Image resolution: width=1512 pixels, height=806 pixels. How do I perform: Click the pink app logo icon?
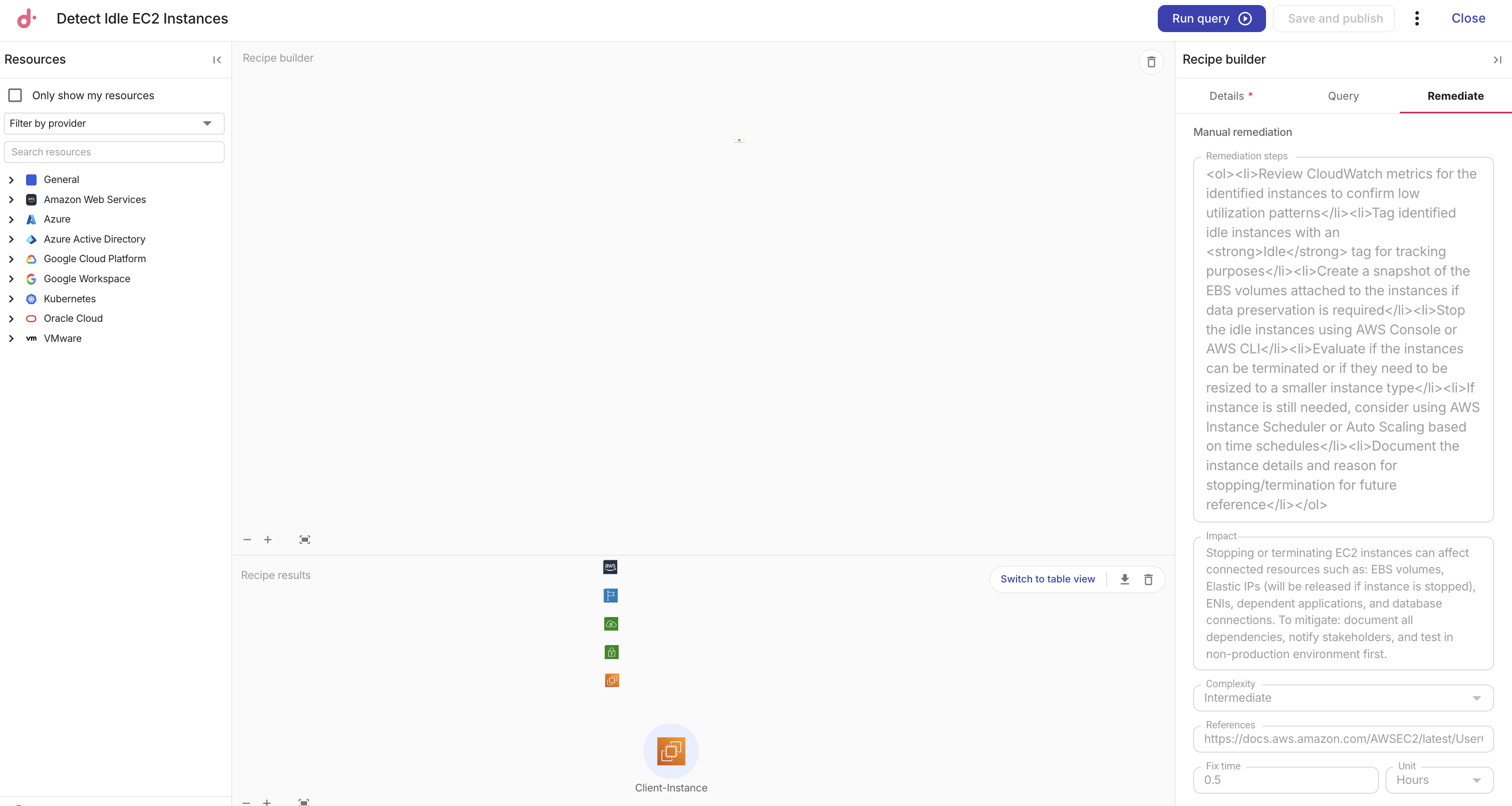(27, 18)
